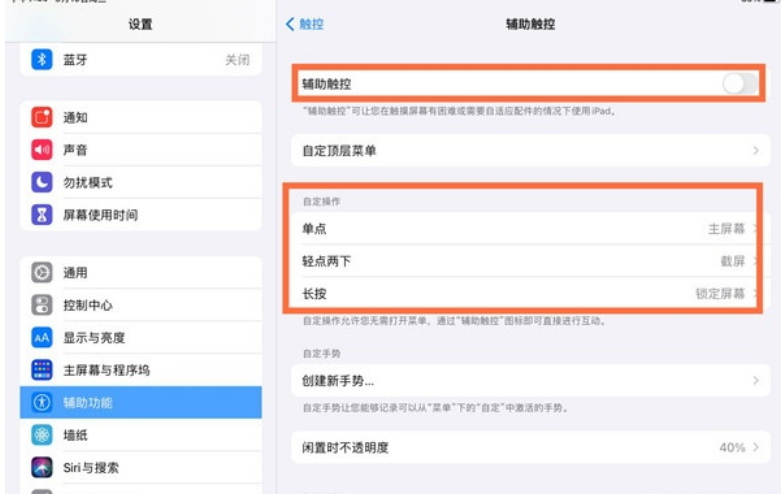Tap 创建新手势… label
781x494 pixels.
pyautogui.click(x=338, y=381)
